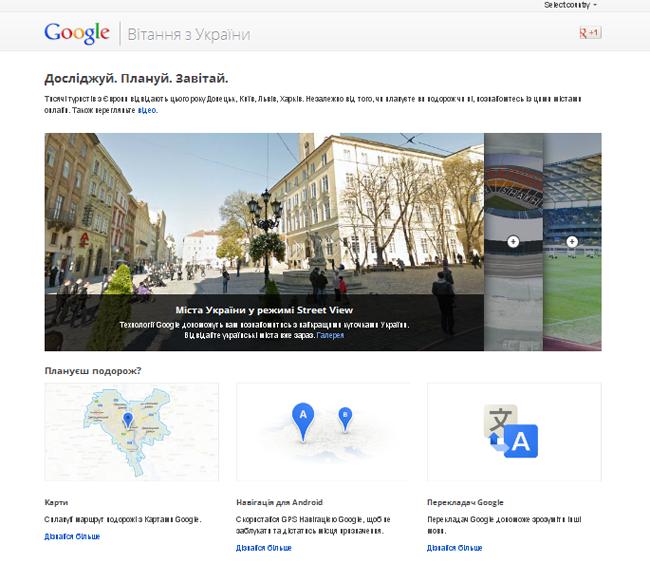Click the Плануєш подорож? section heading
The image size is (650, 563).
pos(93,371)
